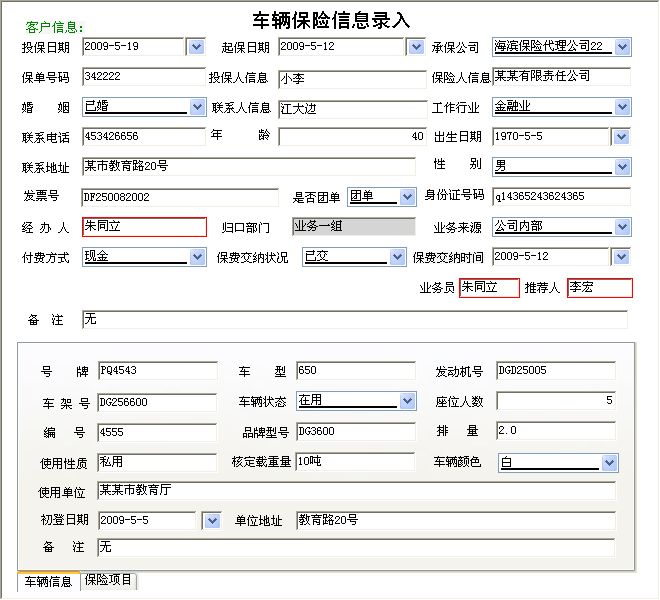Expand the 婚姻 marital status dropdown
The height and width of the screenshot is (600, 660).
pyautogui.click(x=196, y=107)
